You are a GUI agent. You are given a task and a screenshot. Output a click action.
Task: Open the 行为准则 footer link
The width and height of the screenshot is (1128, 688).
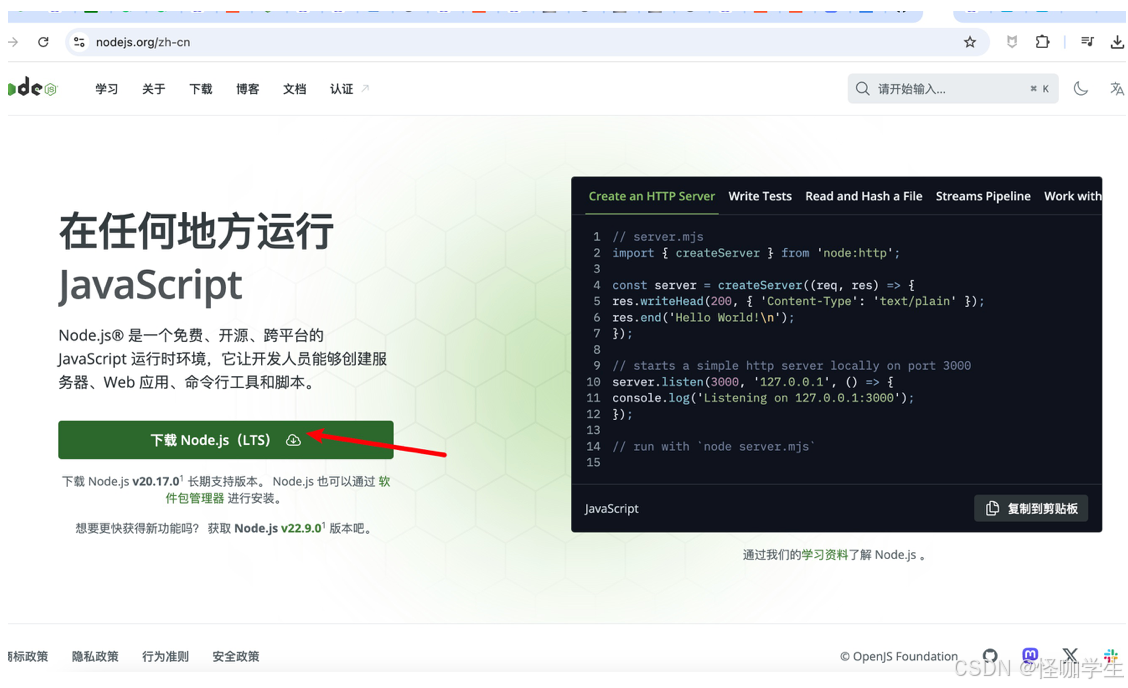[165, 656]
